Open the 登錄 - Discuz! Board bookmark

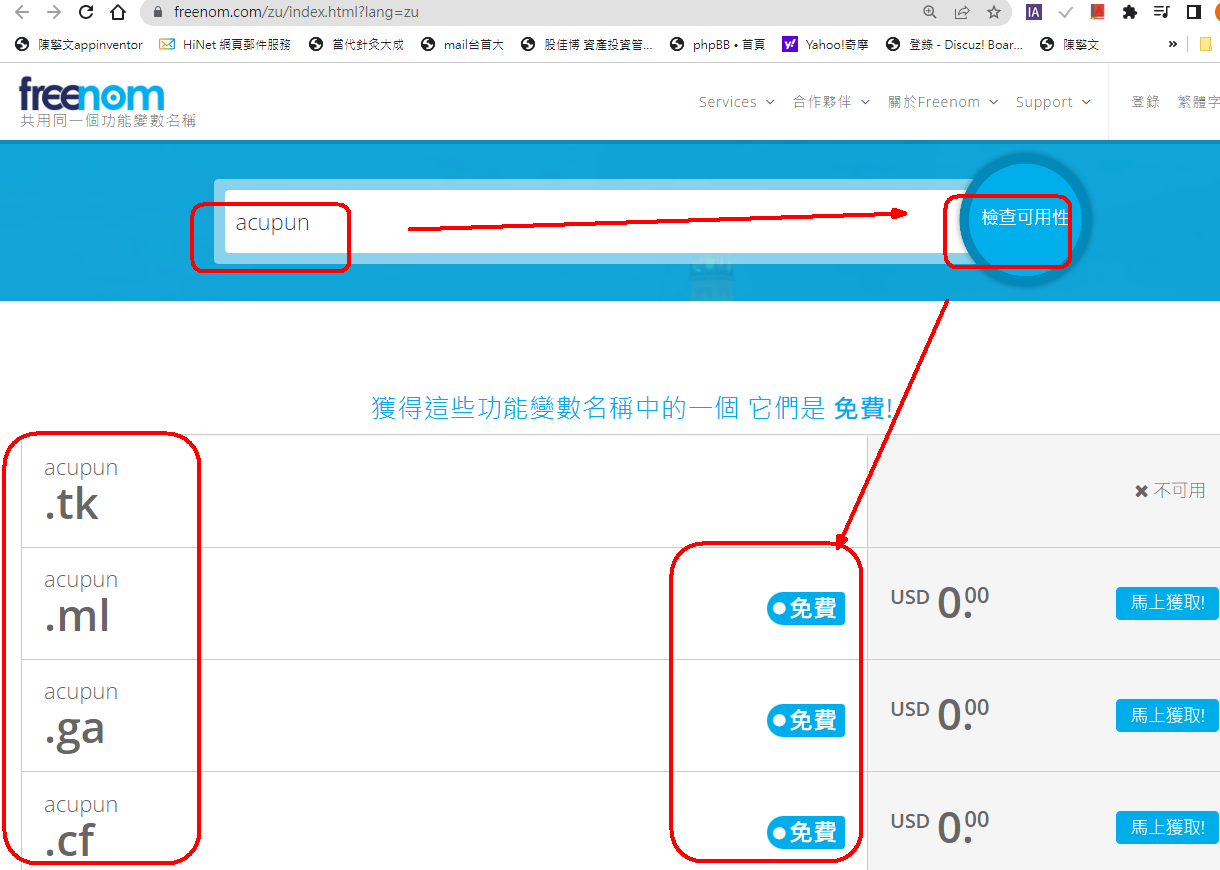click(955, 44)
